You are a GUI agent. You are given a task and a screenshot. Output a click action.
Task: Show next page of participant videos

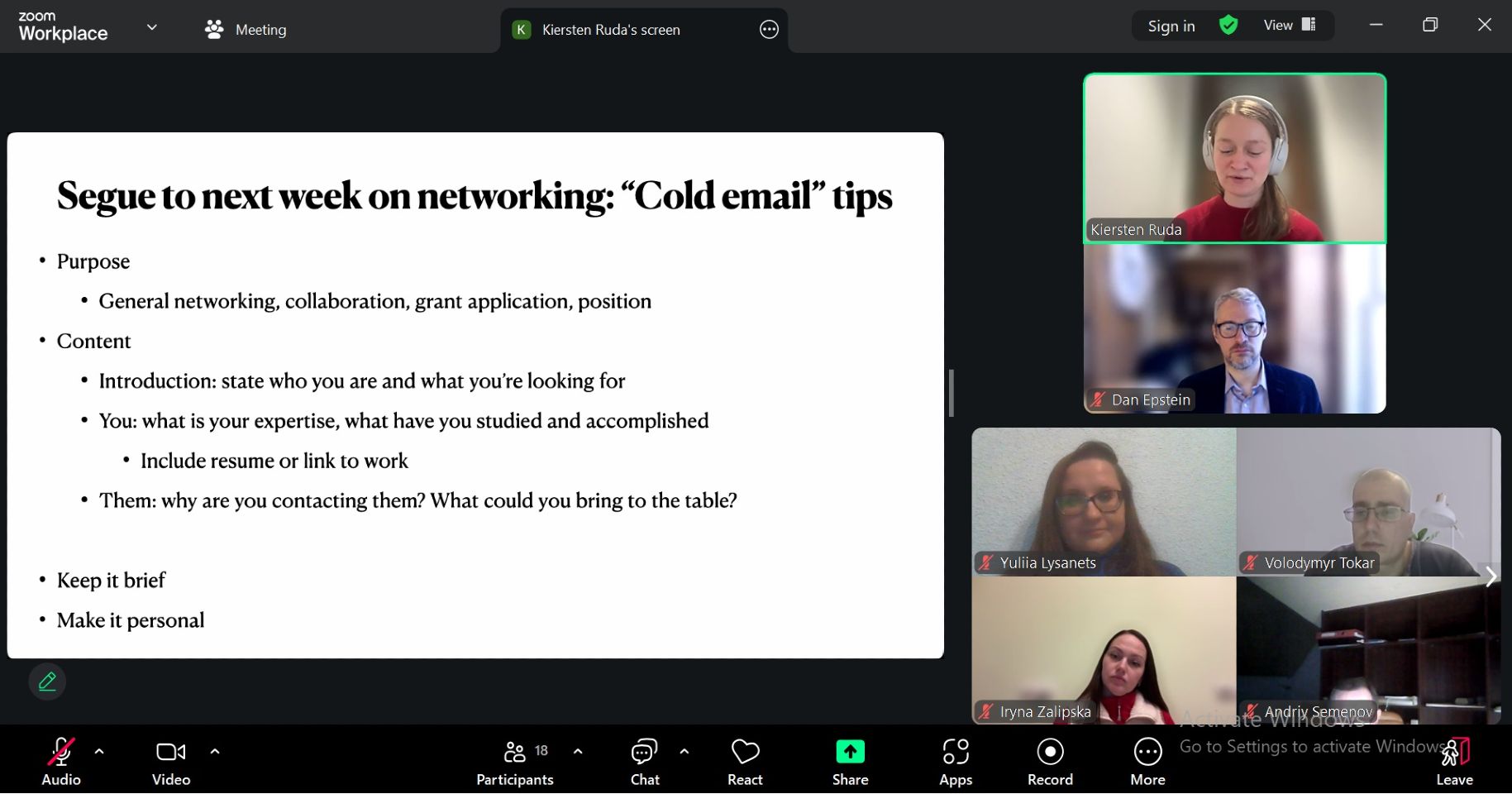tap(1491, 576)
